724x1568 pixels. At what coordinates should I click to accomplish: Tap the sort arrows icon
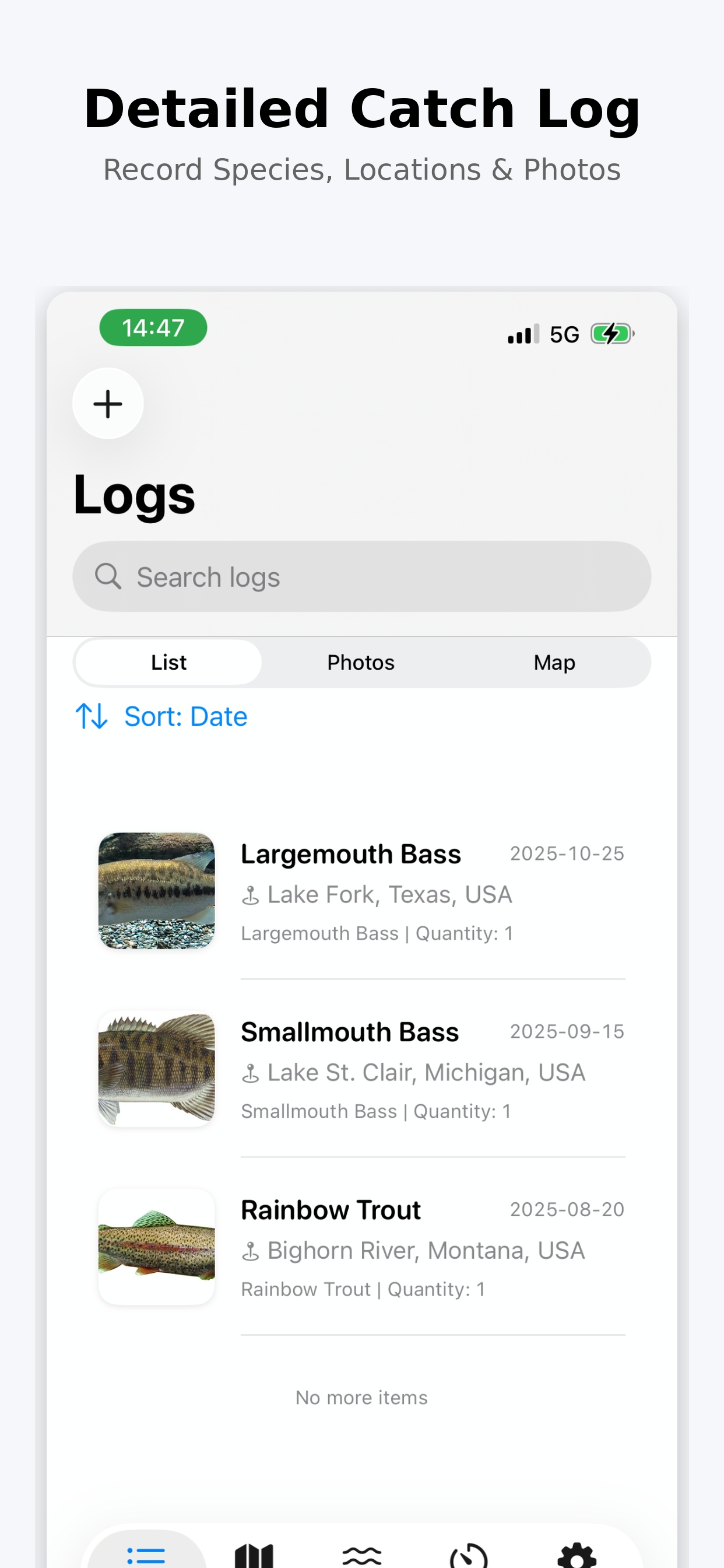pyautogui.click(x=92, y=716)
